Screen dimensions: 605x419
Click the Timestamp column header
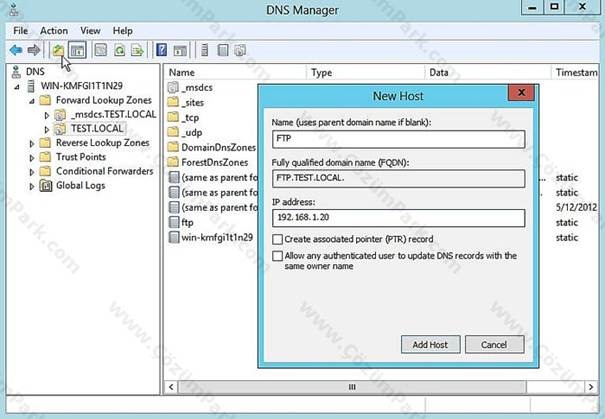(x=575, y=73)
